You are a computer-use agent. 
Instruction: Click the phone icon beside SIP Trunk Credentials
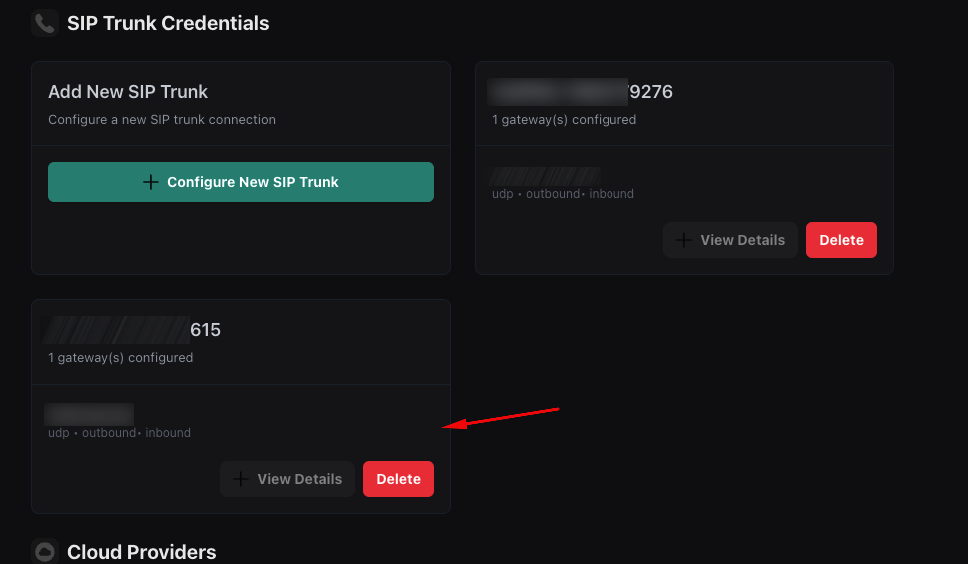(x=44, y=23)
